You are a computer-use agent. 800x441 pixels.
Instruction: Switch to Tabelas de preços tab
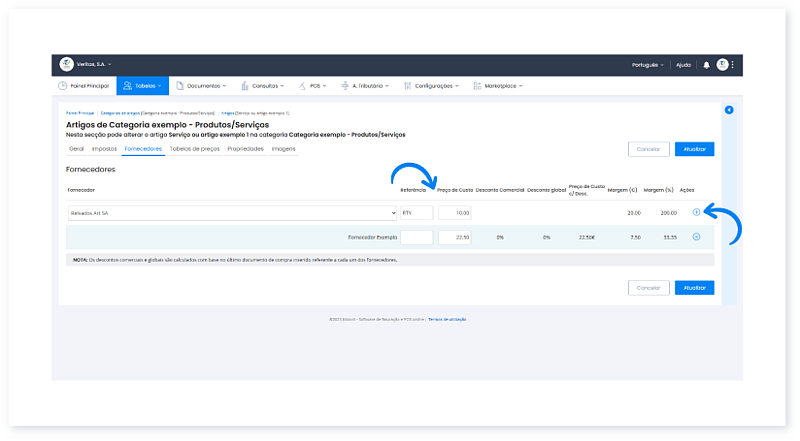tap(195, 148)
